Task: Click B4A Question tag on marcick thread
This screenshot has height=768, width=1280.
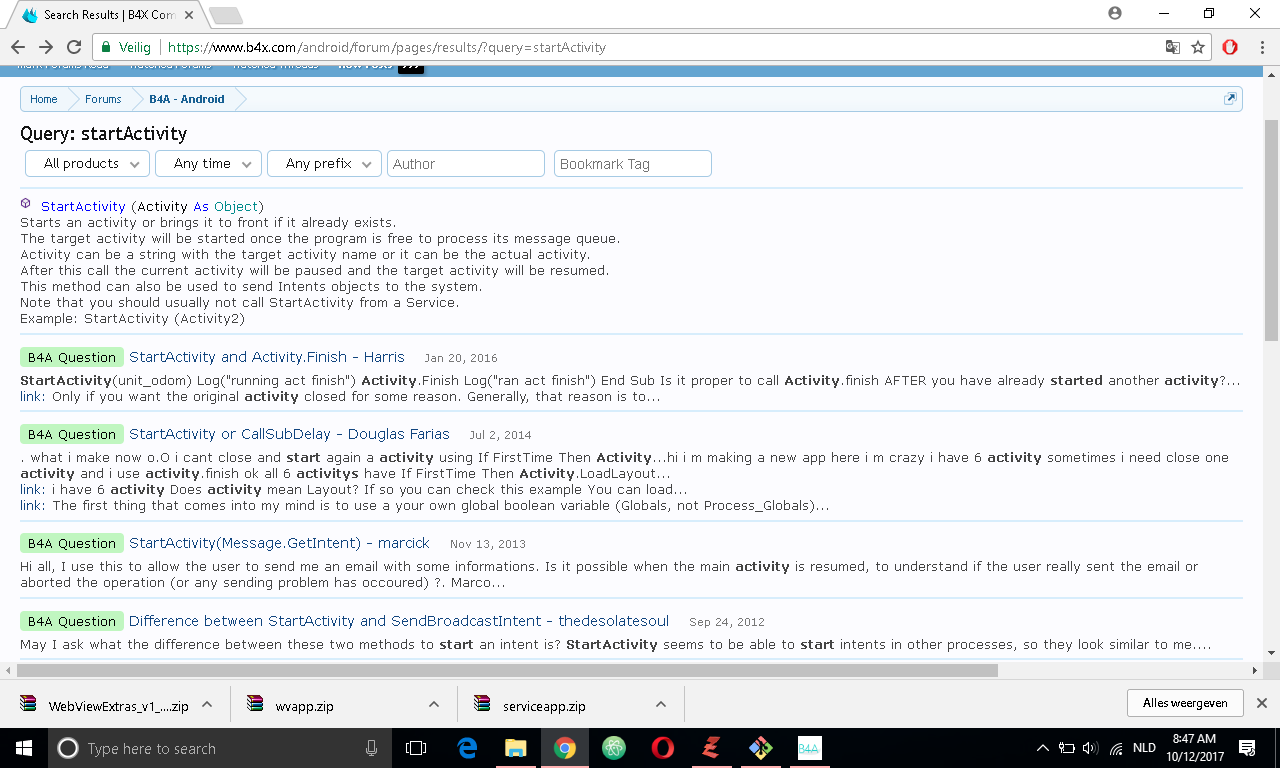Action: (x=72, y=543)
